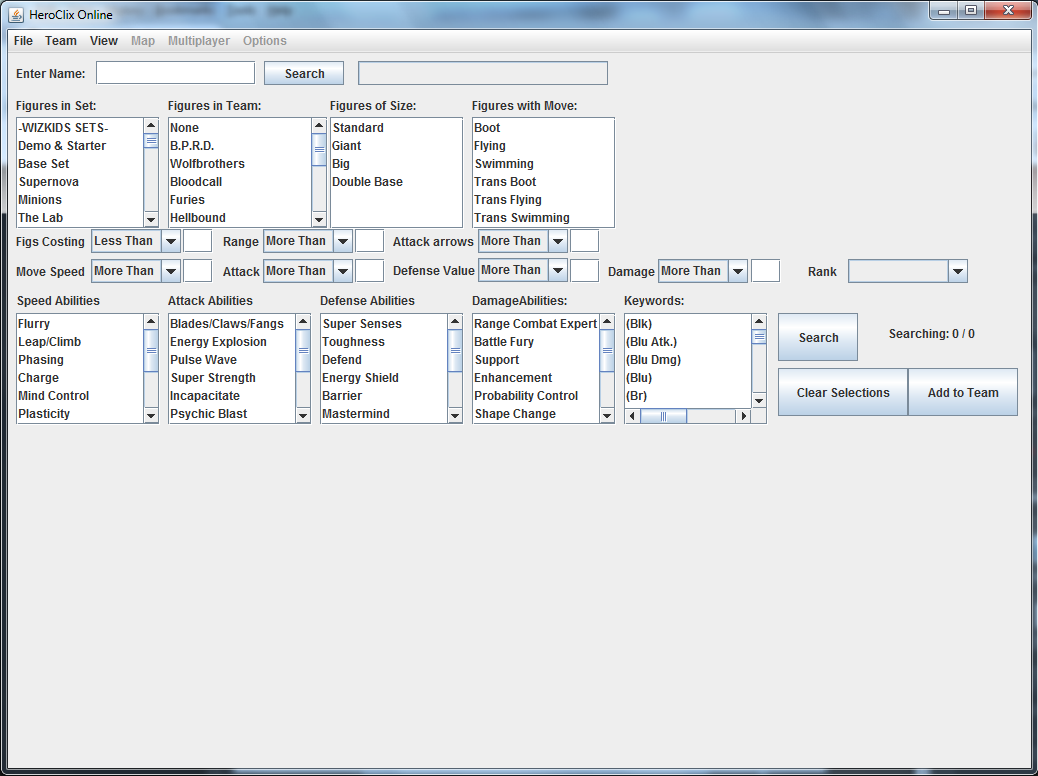The width and height of the screenshot is (1038, 776).
Task: Click Search button beside the name field
Action: (x=304, y=73)
